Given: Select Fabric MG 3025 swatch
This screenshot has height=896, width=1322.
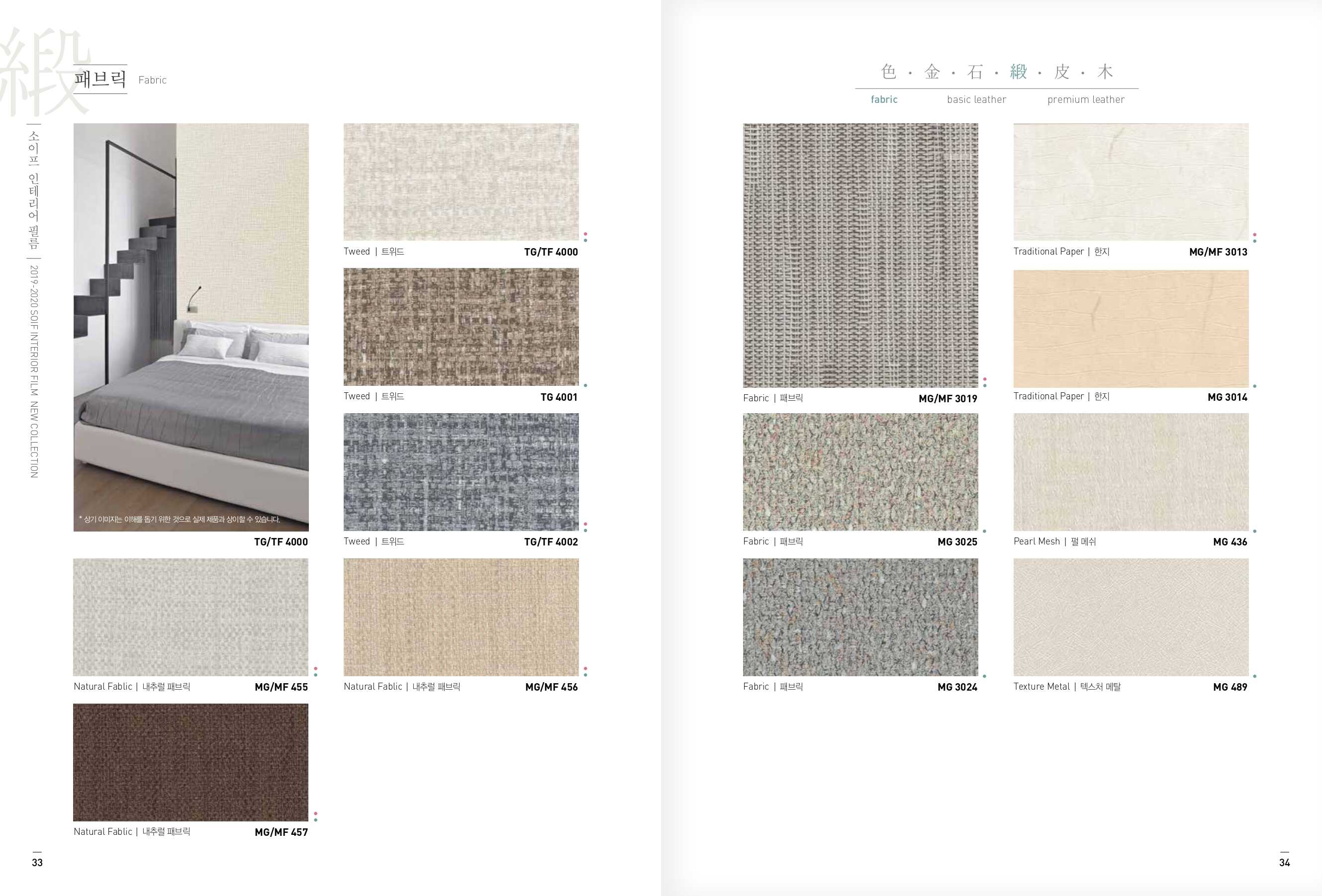Looking at the screenshot, I should (860, 472).
